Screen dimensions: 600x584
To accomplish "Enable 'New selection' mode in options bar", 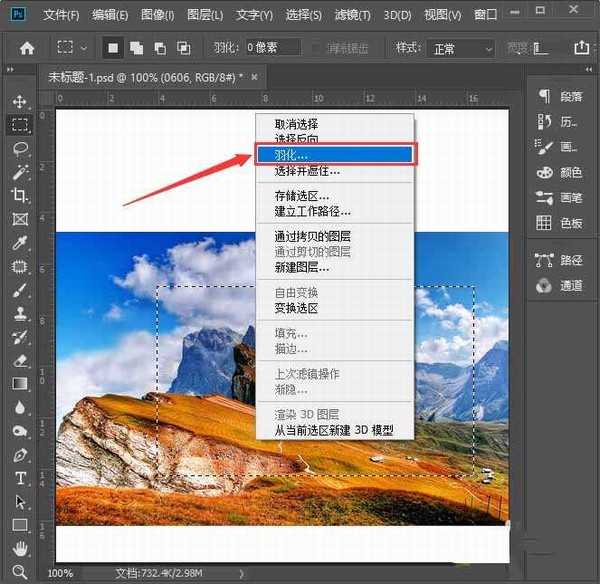I will coord(113,48).
